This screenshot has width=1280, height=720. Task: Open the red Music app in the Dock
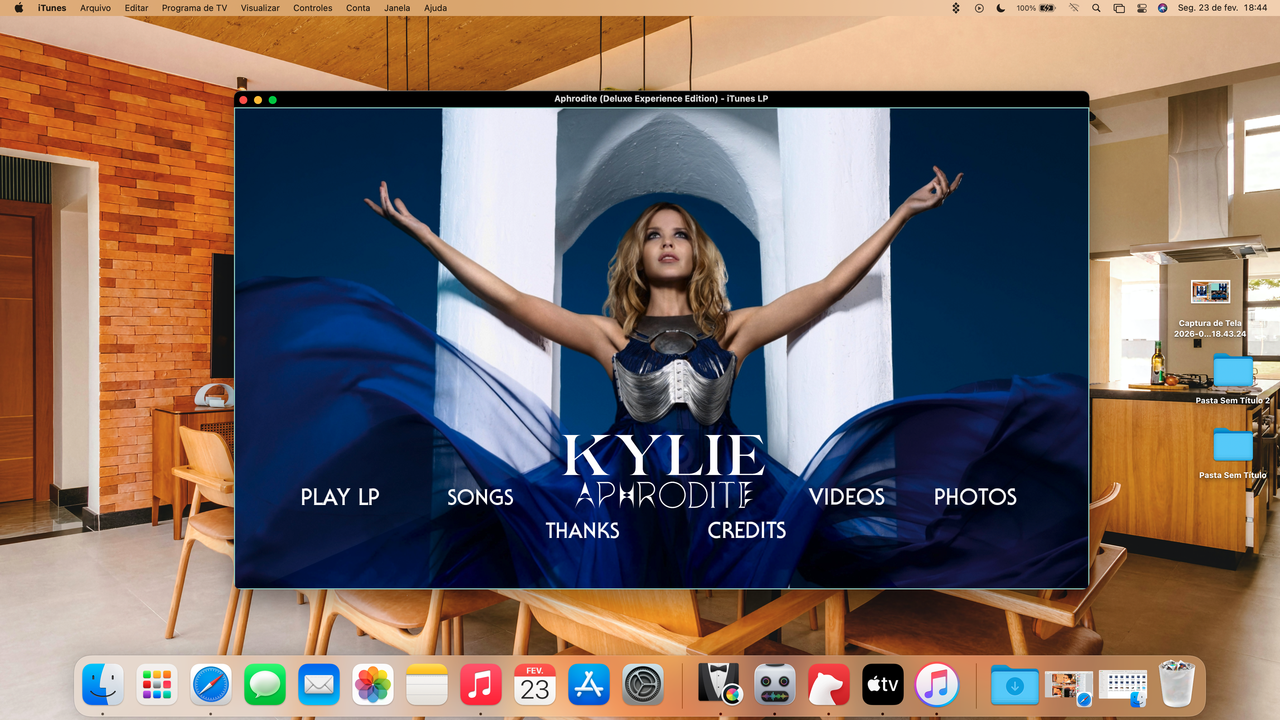[481, 685]
